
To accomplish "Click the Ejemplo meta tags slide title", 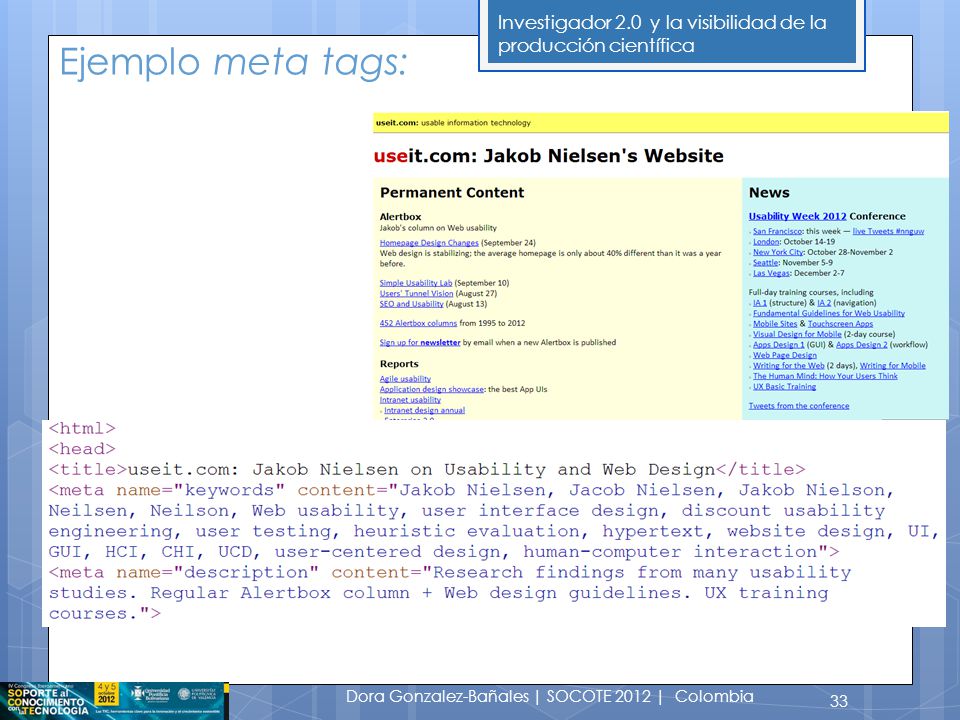I will (x=234, y=62).
